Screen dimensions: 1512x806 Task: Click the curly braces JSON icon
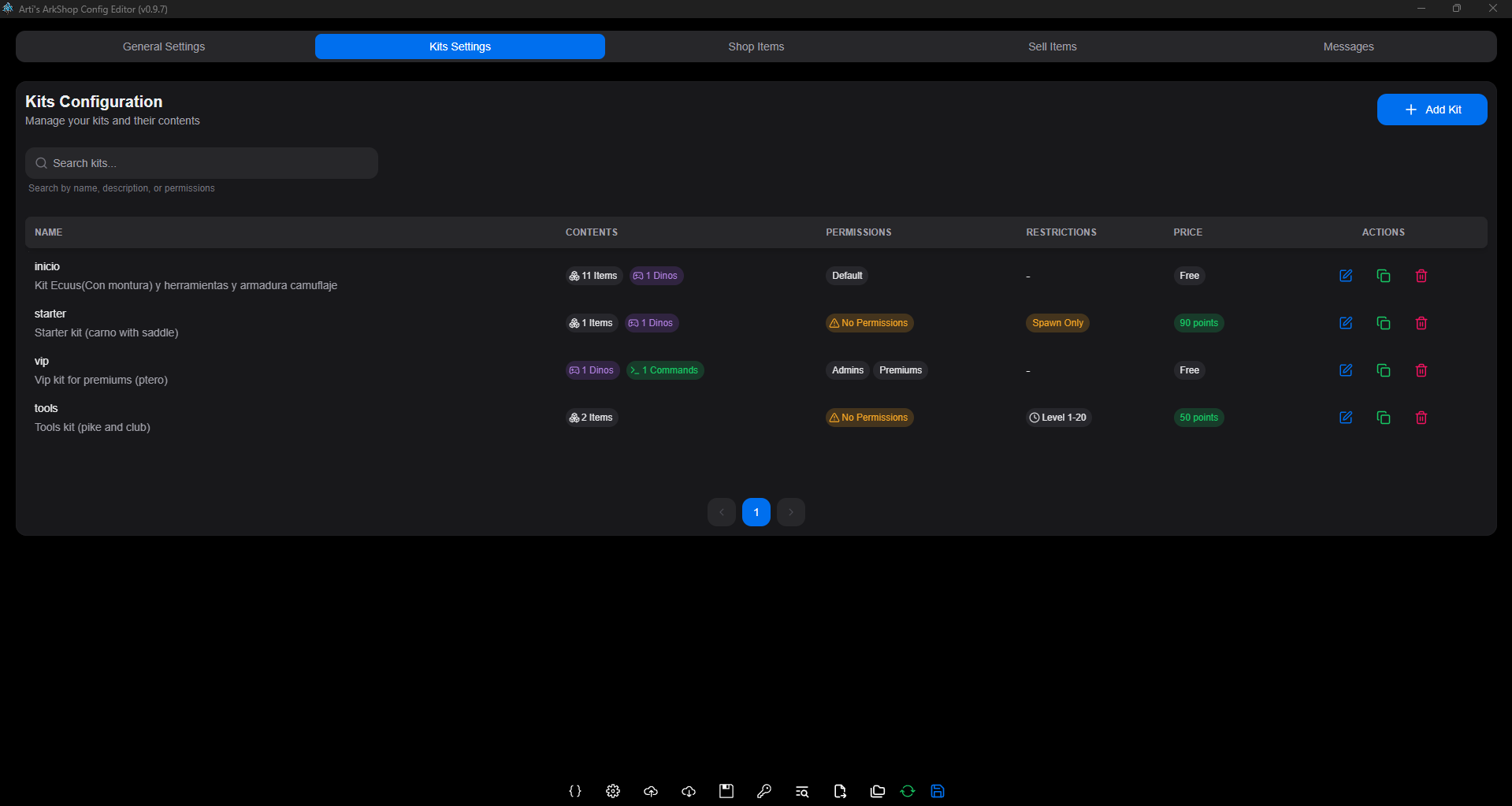click(x=575, y=791)
